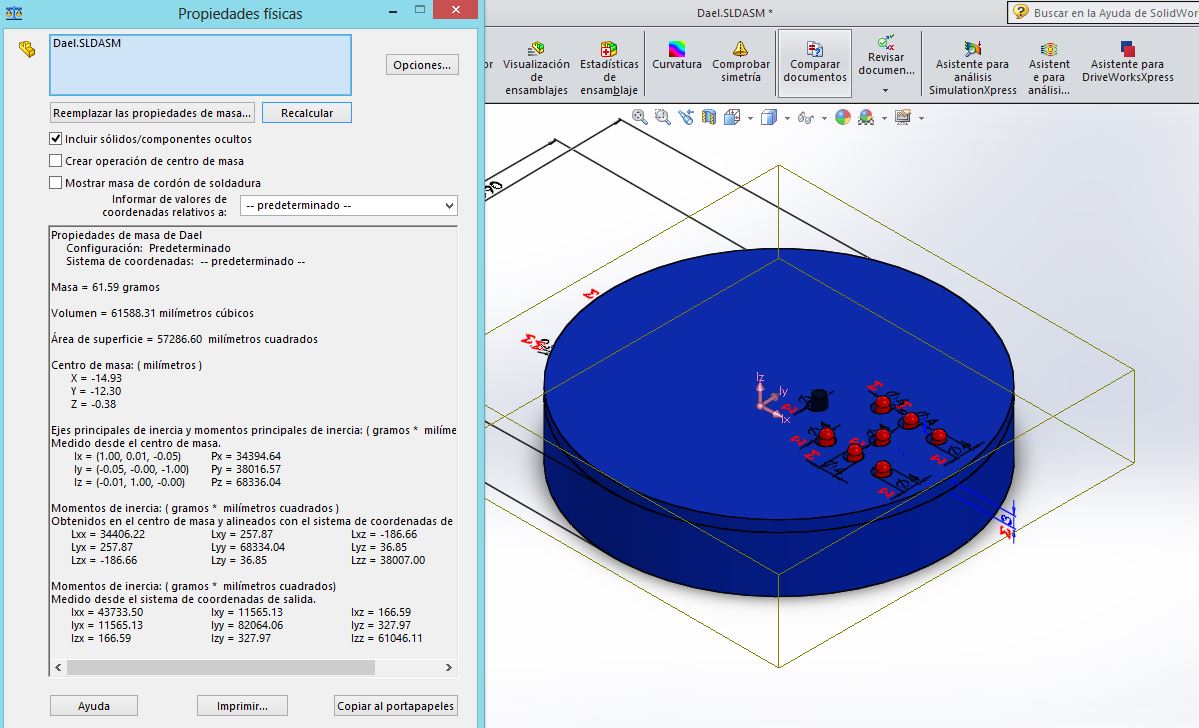Open Comparar documentos tool
The height and width of the screenshot is (728, 1199).
(x=814, y=62)
